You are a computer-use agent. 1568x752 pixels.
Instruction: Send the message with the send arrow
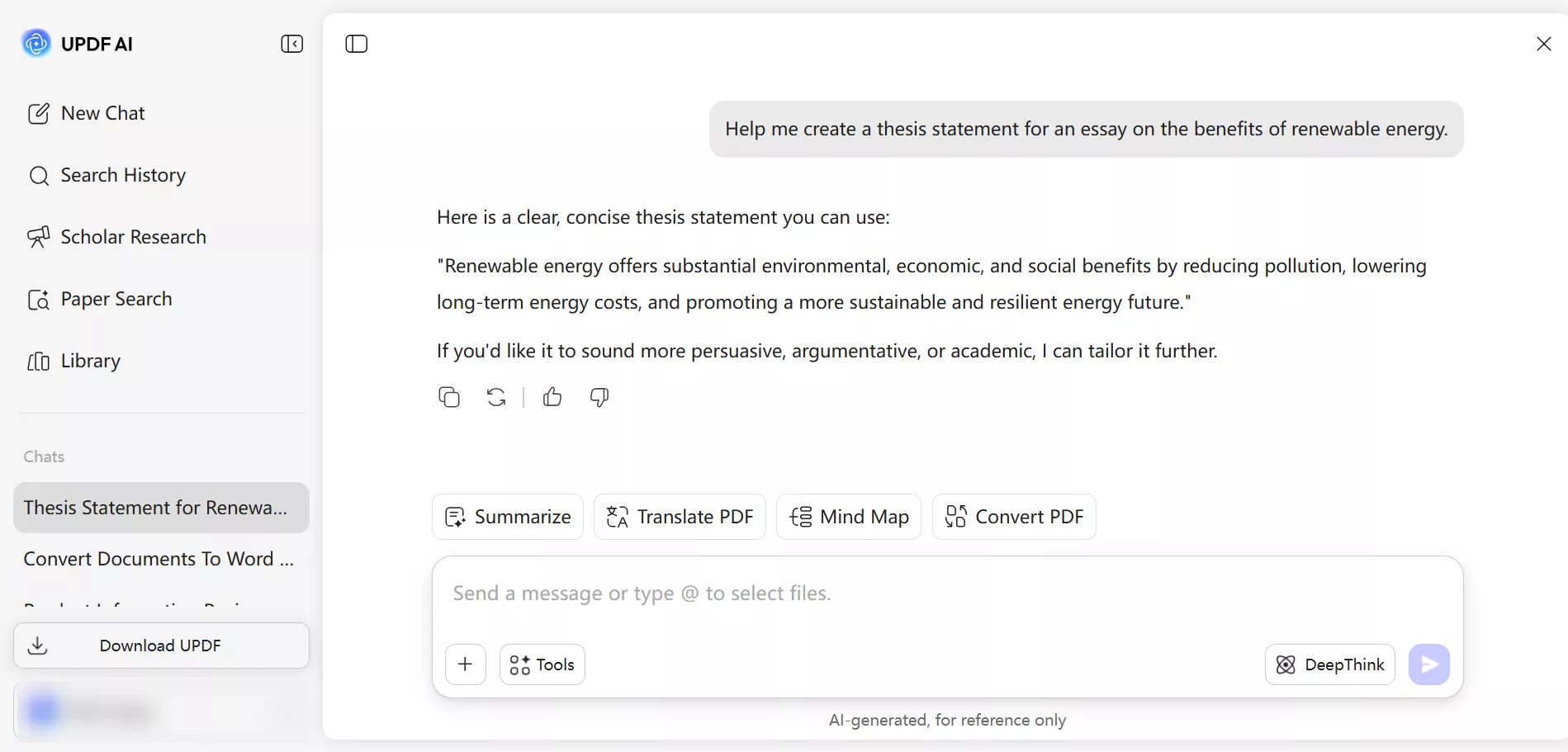pyautogui.click(x=1429, y=665)
